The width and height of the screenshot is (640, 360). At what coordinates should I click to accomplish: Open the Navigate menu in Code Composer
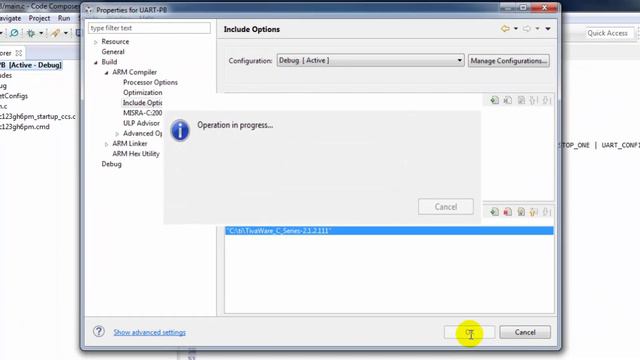pyautogui.click(x=10, y=18)
